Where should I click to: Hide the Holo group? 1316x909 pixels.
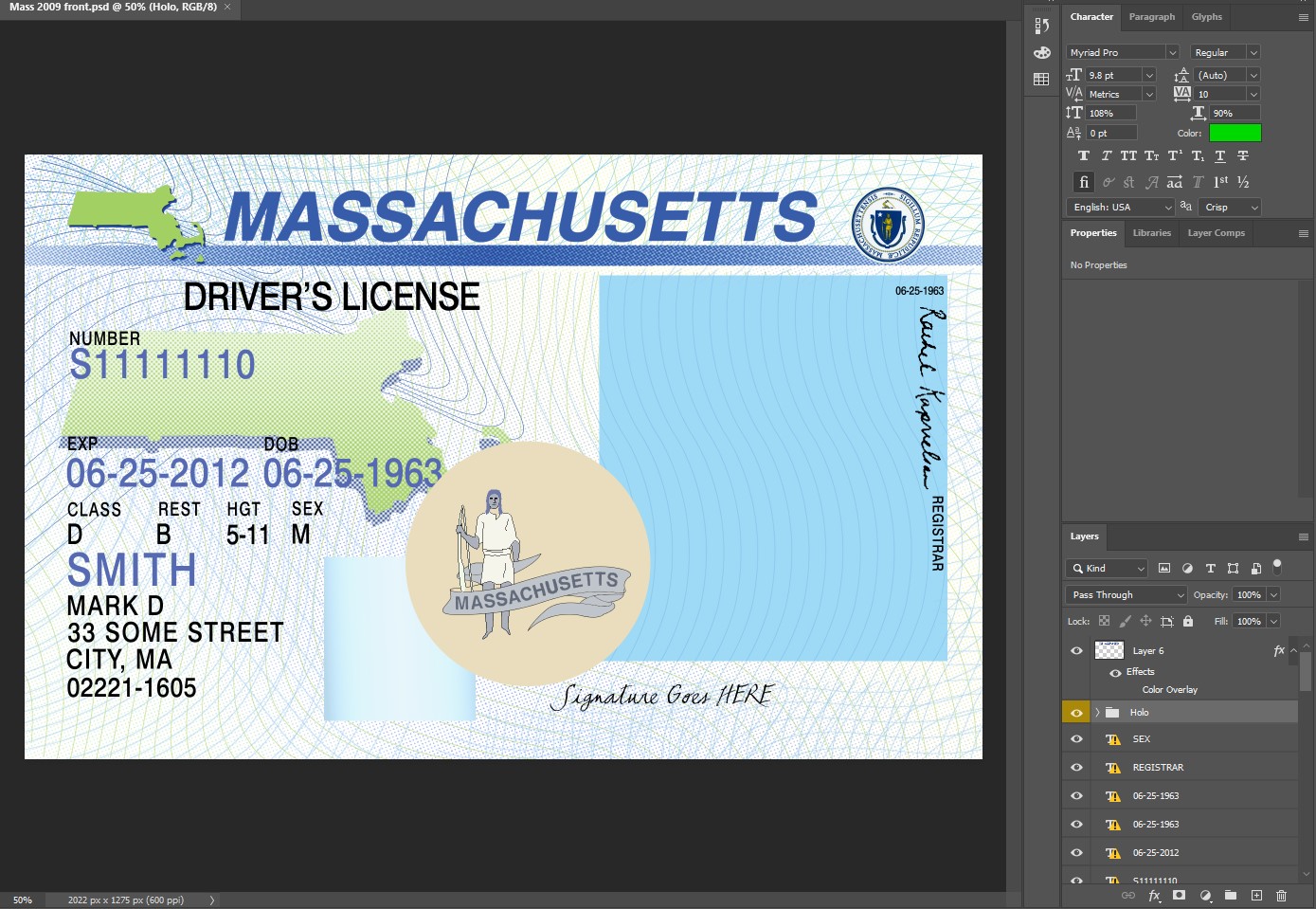1076,712
